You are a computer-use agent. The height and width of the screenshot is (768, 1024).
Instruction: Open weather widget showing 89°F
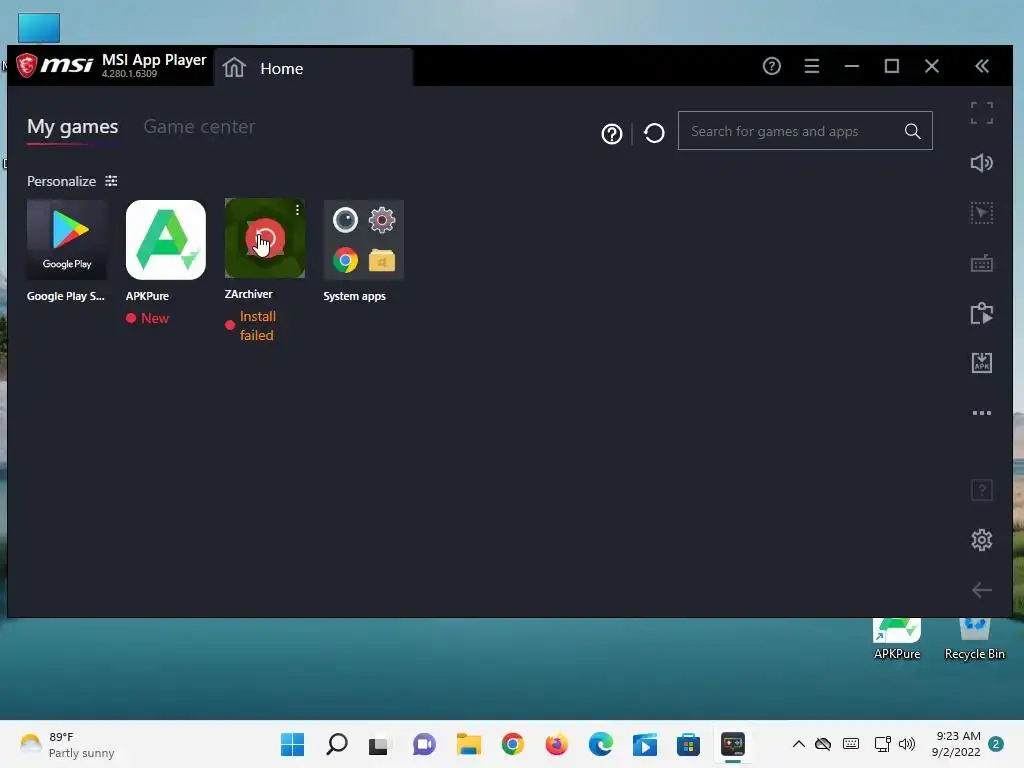[67, 744]
